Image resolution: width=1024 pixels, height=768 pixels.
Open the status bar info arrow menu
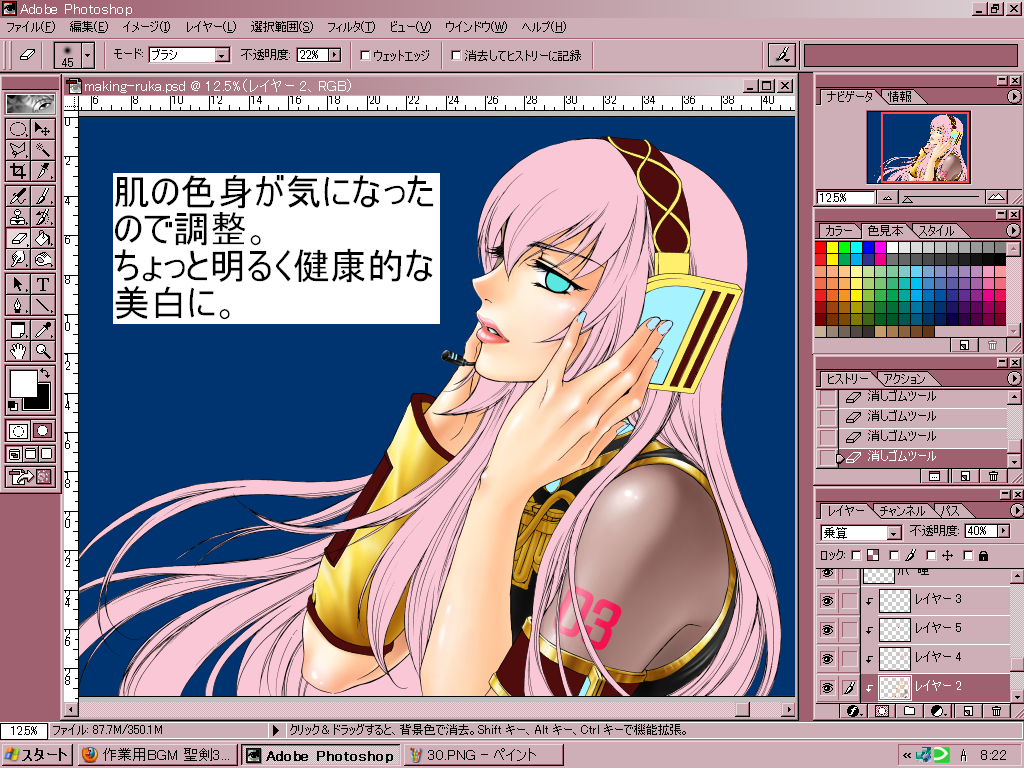click(x=276, y=730)
